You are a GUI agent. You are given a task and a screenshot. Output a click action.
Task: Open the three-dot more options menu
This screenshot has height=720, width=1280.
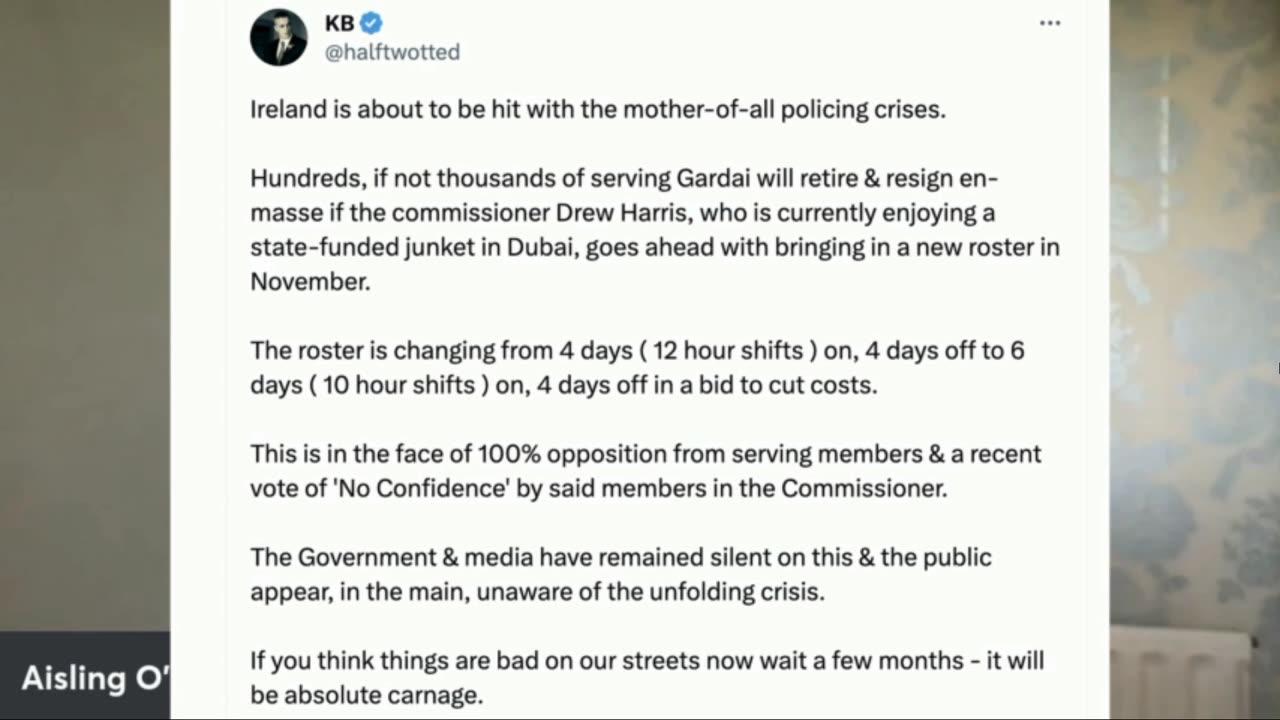1049,23
